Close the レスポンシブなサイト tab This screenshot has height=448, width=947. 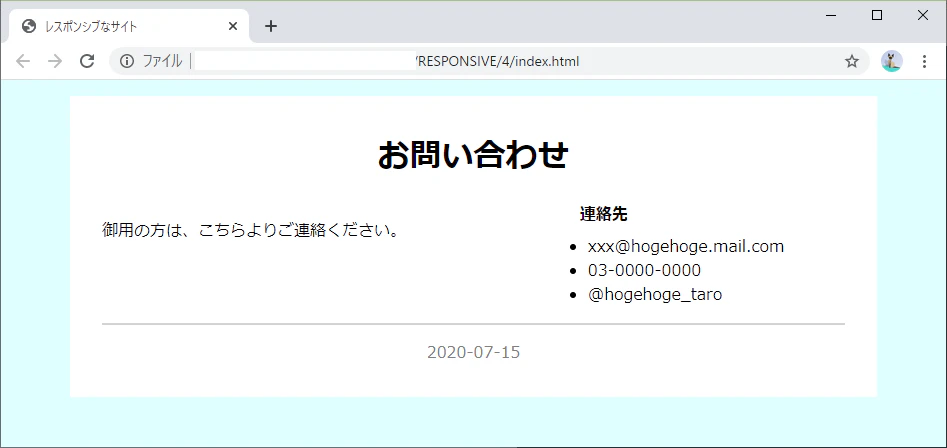pyautogui.click(x=233, y=26)
